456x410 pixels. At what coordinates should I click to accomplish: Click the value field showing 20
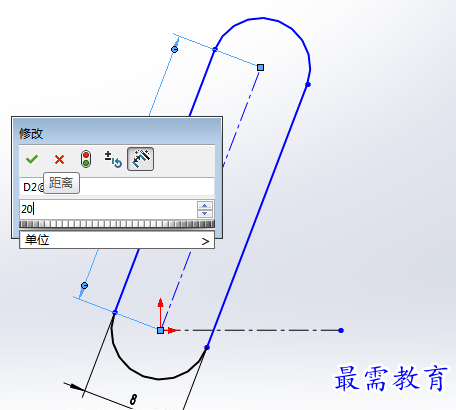107,209
